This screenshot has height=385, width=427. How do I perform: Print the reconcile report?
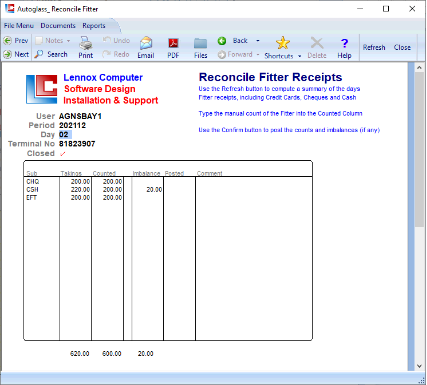pyautogui.click(x=86, y=48)
